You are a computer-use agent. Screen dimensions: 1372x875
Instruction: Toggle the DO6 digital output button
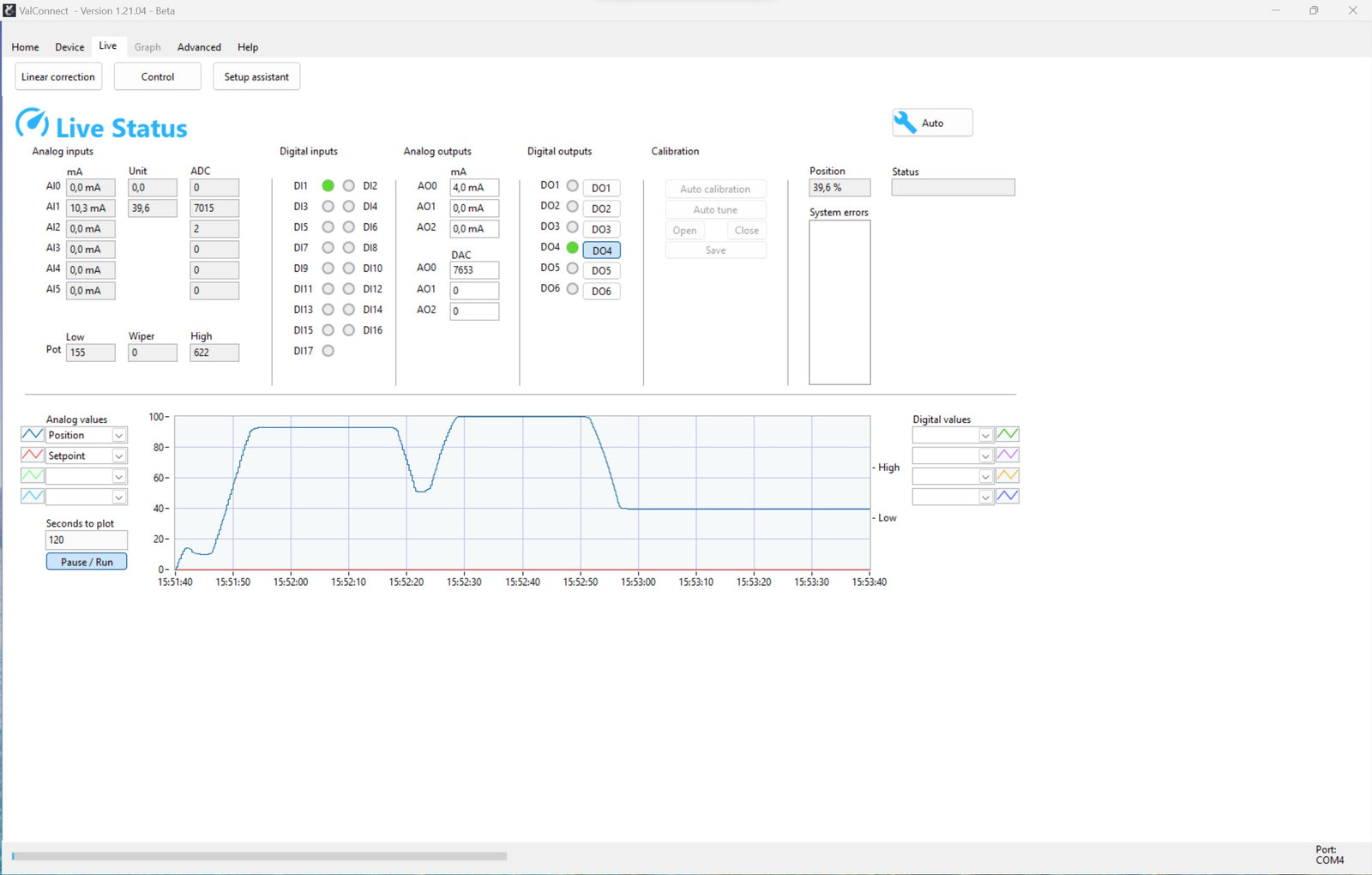point(601,292)
